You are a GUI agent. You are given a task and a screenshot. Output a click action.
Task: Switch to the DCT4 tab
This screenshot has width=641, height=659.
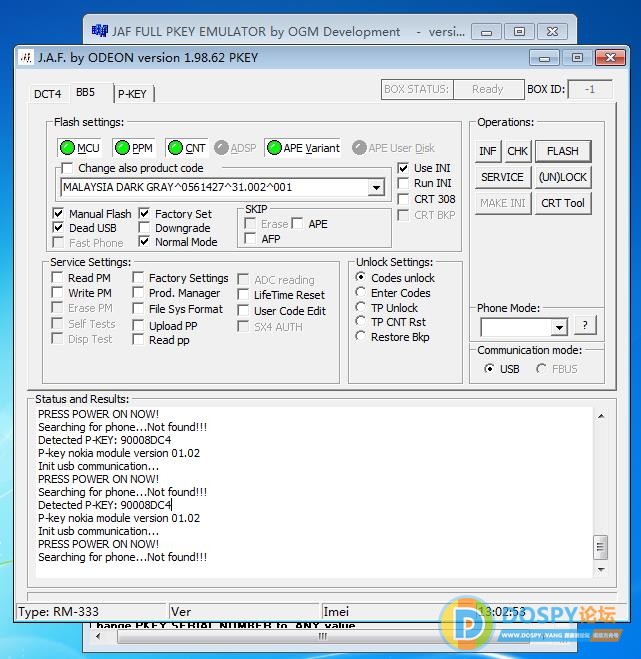pyautogui.click(x=47, y=94)
